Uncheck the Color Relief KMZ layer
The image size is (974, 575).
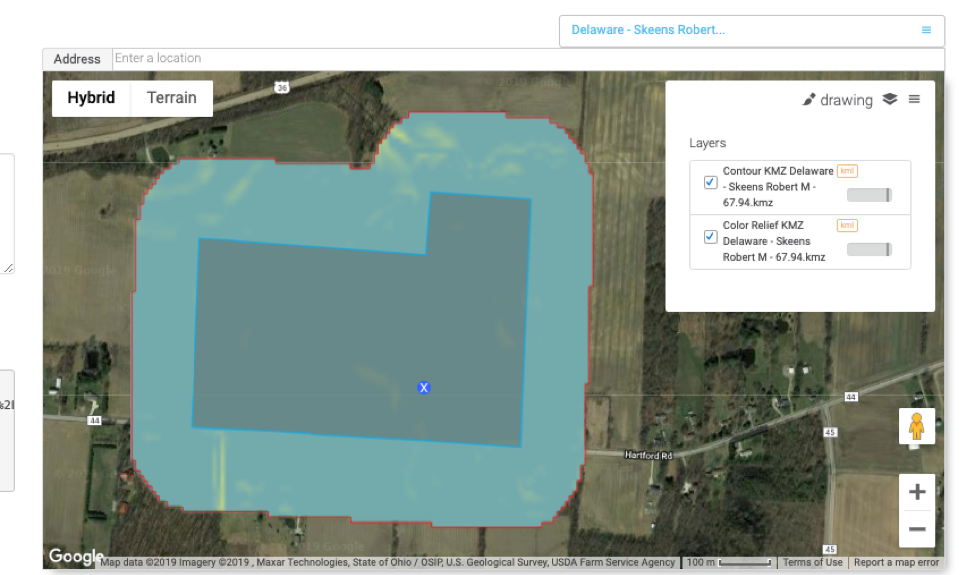(710, 237)
